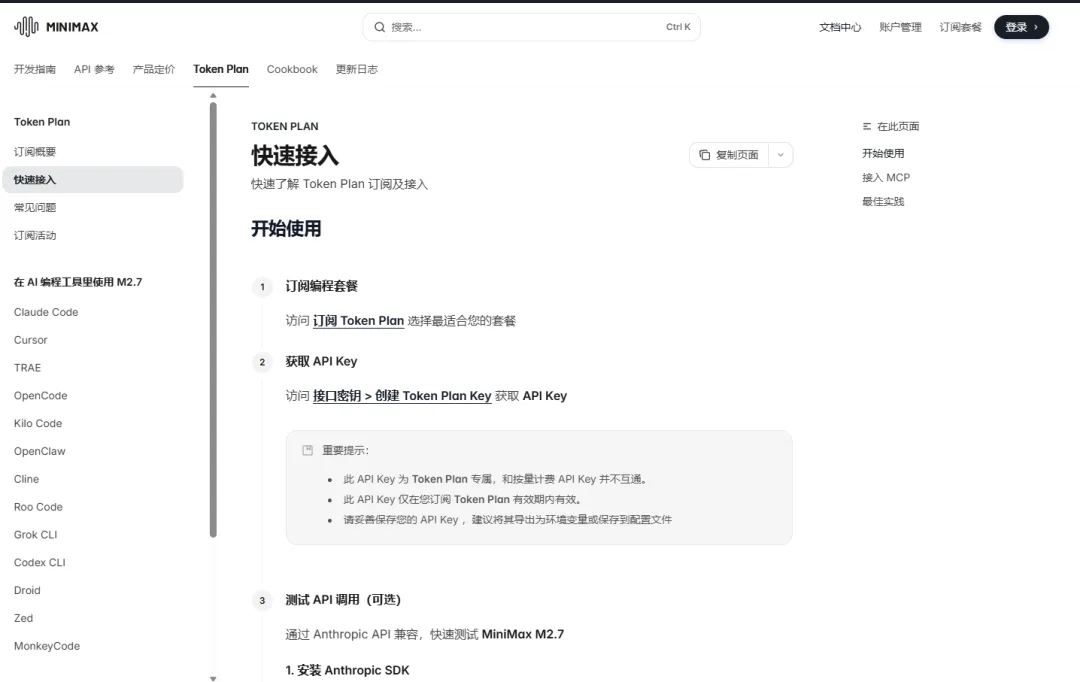Open Claude Code sidebar entry
This screenshot has width=1080, height=682.
tap(46, 312)
